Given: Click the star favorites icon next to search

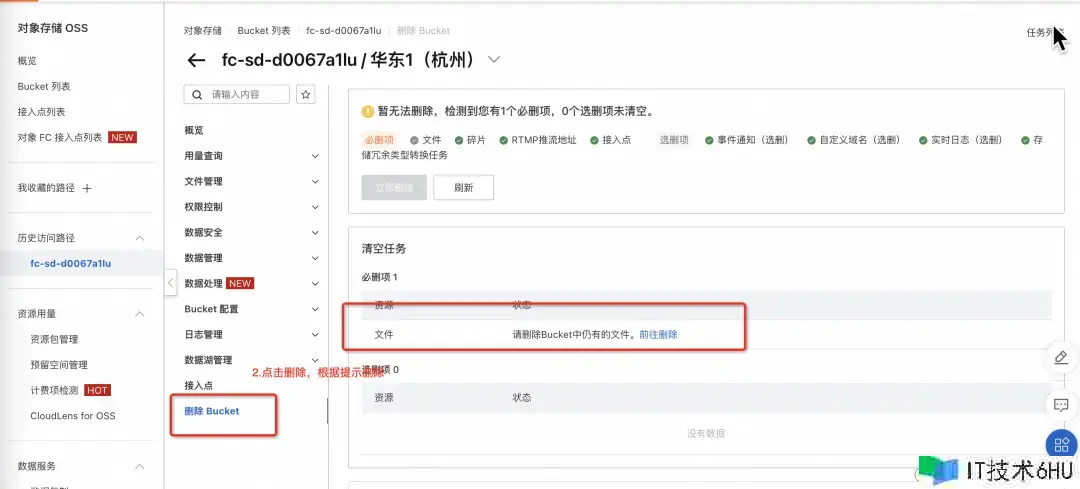Looking at the screenshot, I should tap(306, 94).
